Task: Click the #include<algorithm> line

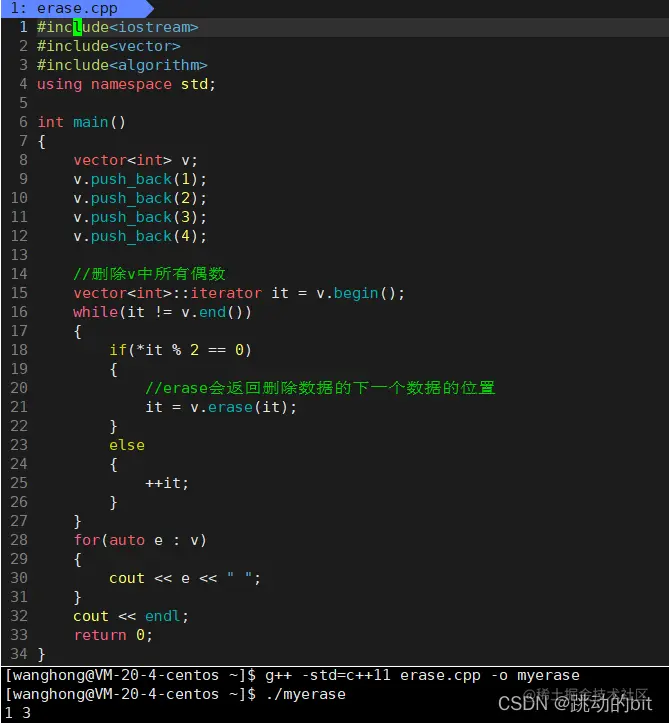Action: (122, 65)
